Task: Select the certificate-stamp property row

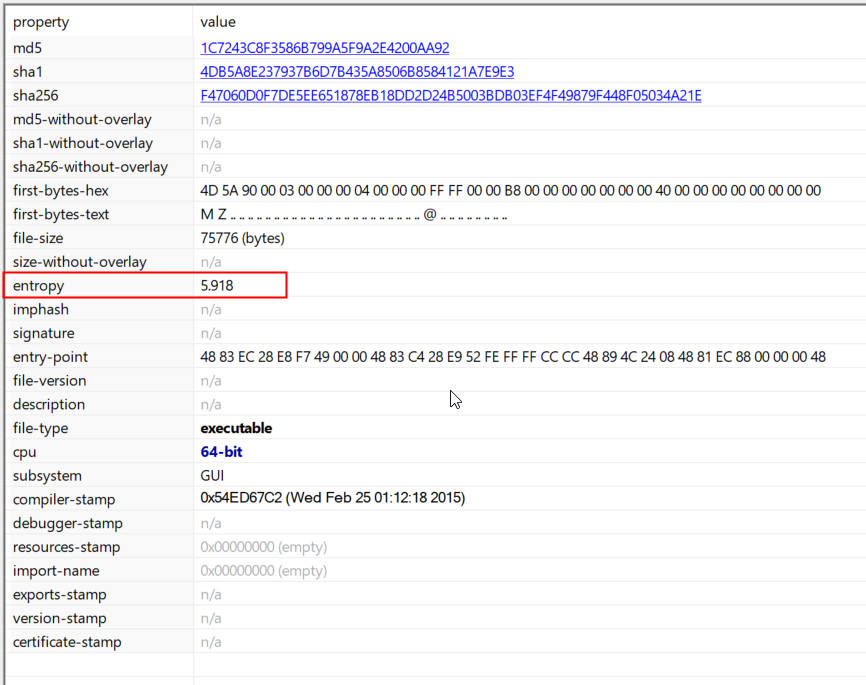Action: click(x=67, y=642)
